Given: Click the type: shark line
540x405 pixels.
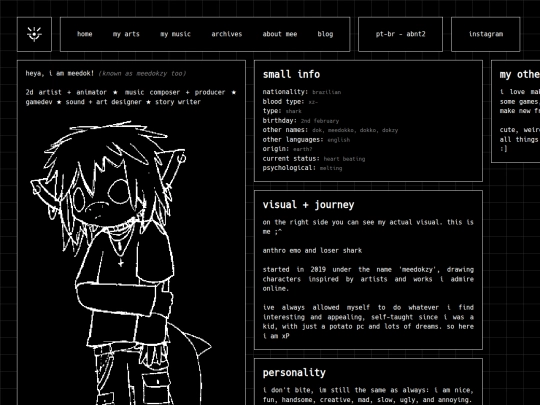Looking at the screenshot, I should 282,111.
